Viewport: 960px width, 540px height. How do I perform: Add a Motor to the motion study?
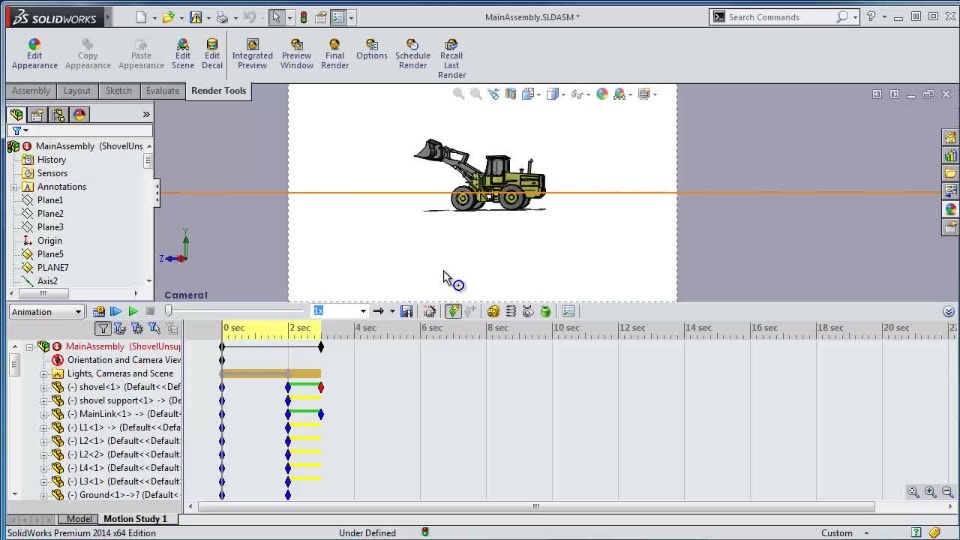coord(493,311)
